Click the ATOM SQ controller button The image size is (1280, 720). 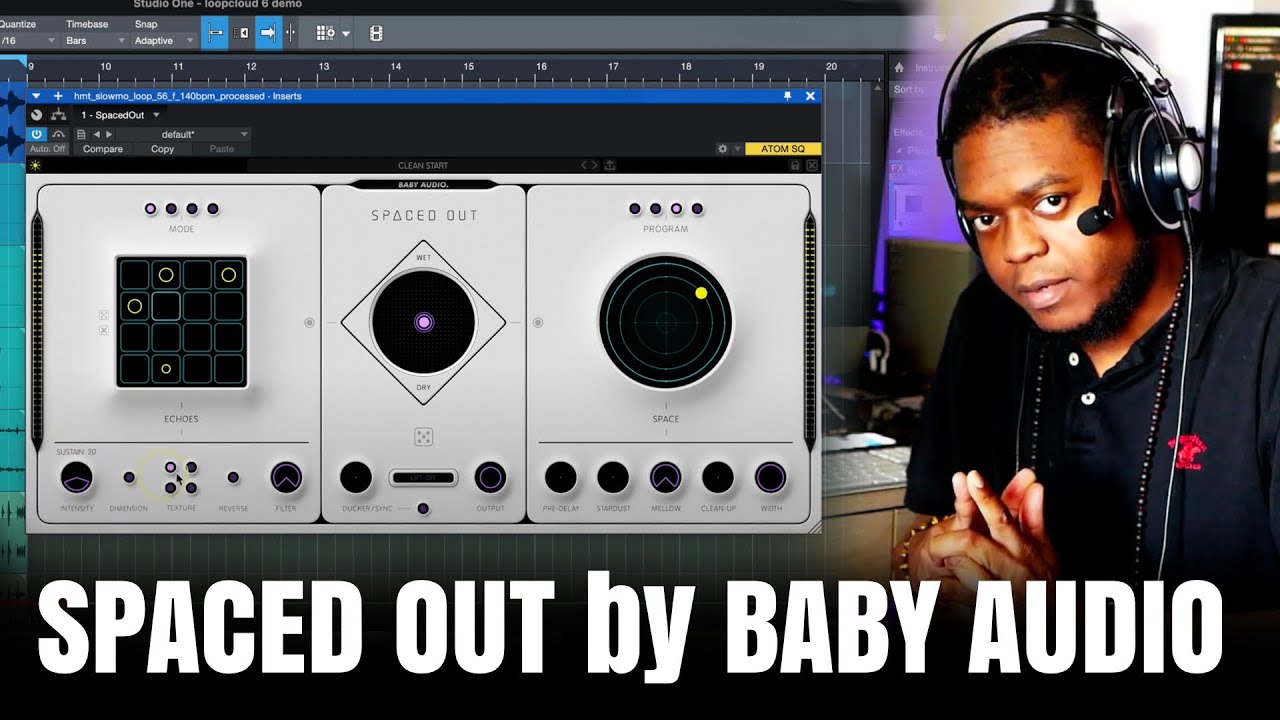(x=782, y=149)
